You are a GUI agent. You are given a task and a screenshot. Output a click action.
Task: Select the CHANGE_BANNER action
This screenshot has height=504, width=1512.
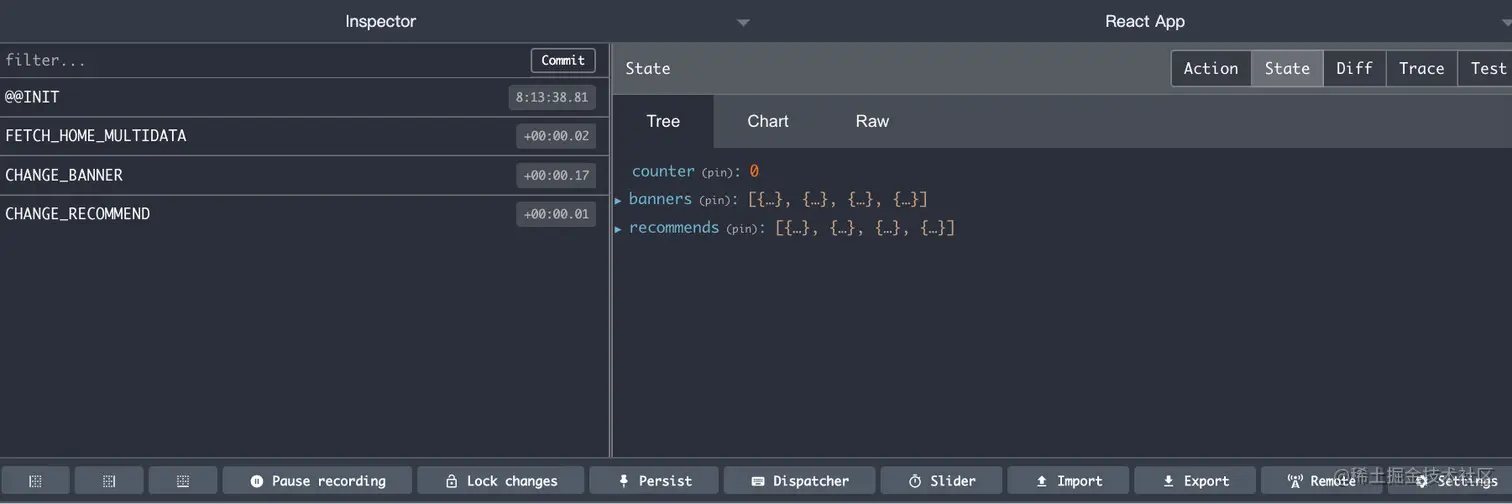pos(304,175)
